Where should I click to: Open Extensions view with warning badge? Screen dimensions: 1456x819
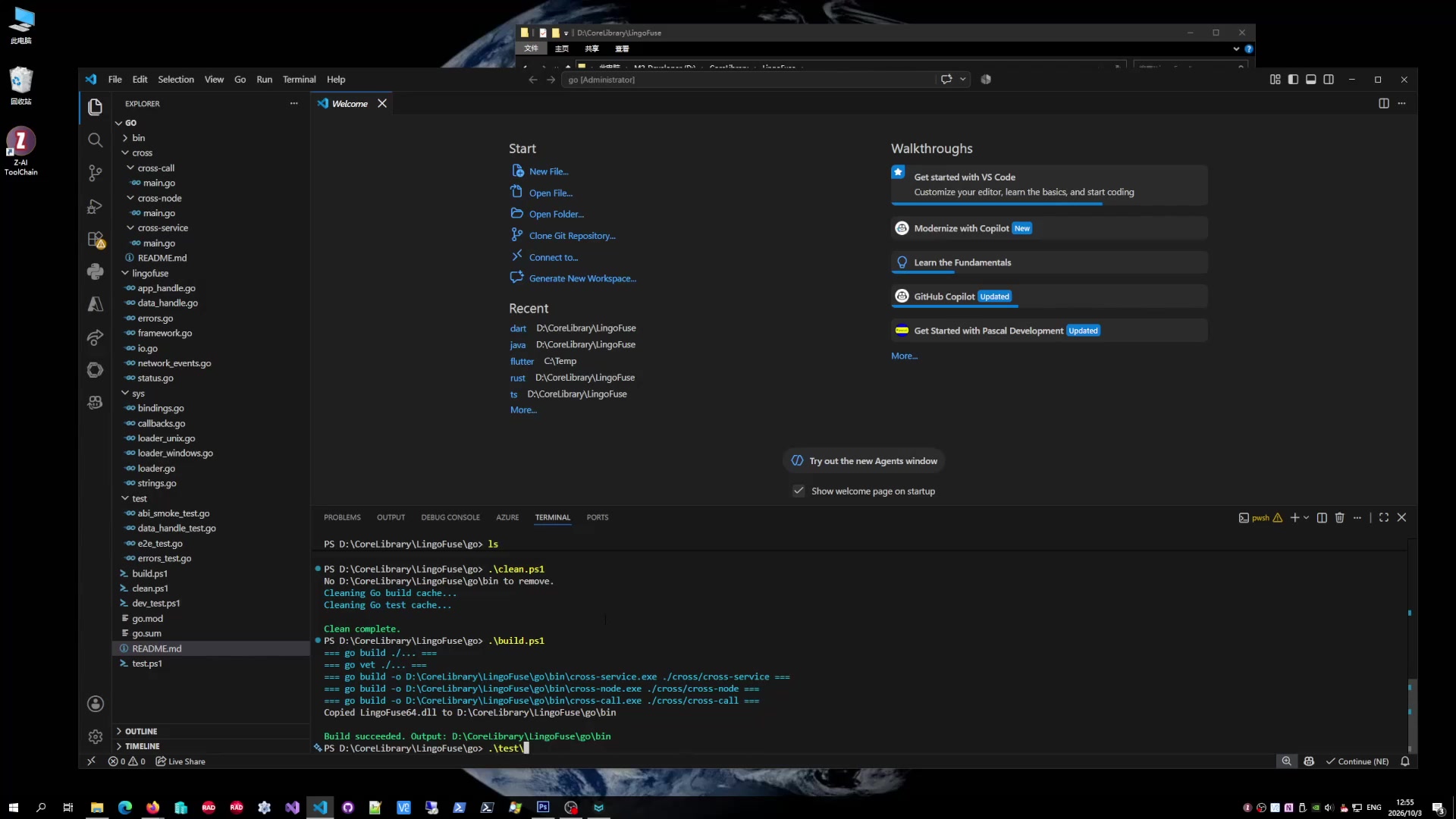95,240
